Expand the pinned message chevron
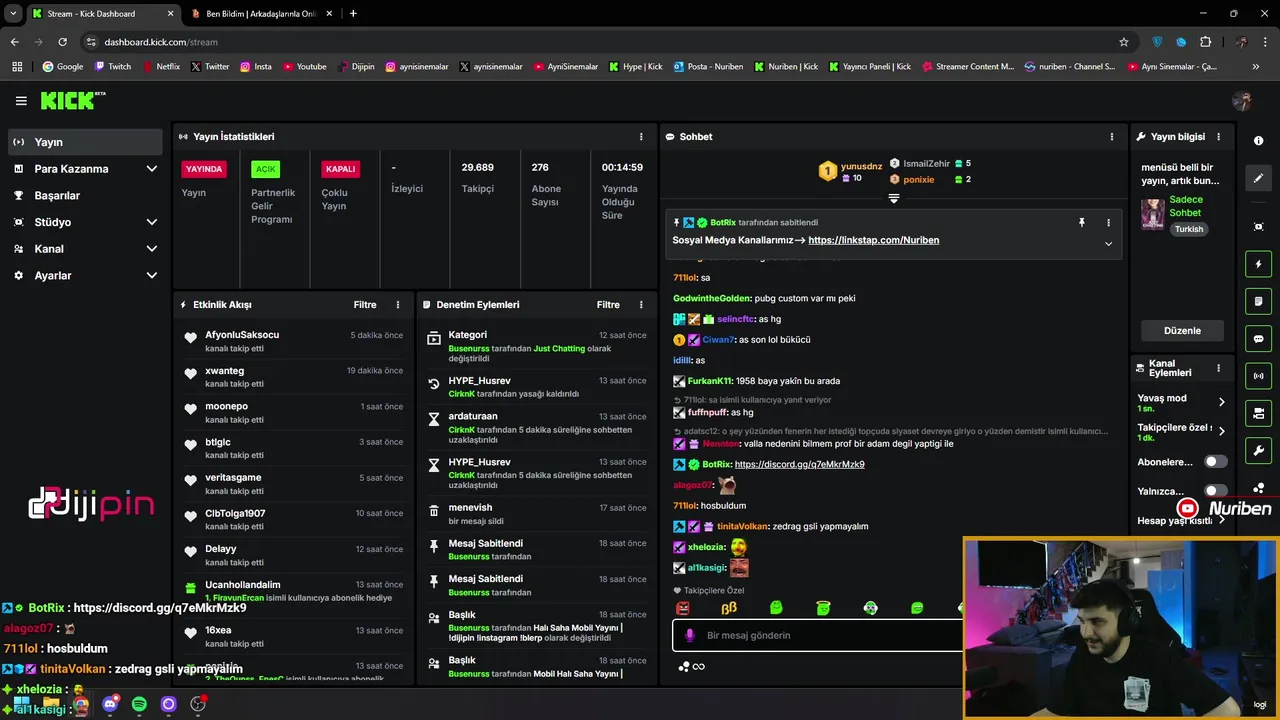The height and width of the screenshot is (720, 1280). tap(1108, 244)
